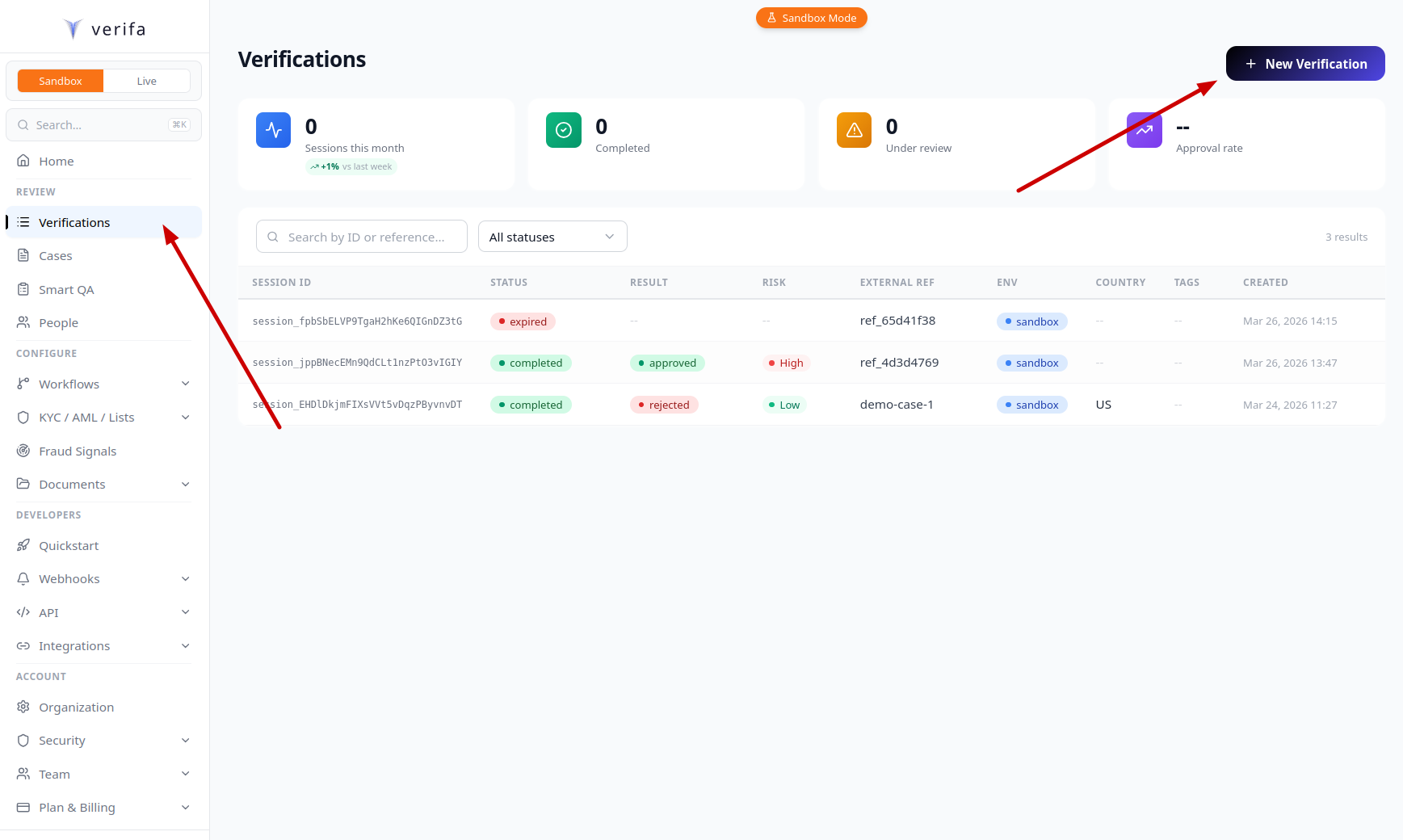The width and height of the screenshot is (1403, 840).
Task: Open the Organization gear icon
Action: pyautogui.click(x=24, y=707)
